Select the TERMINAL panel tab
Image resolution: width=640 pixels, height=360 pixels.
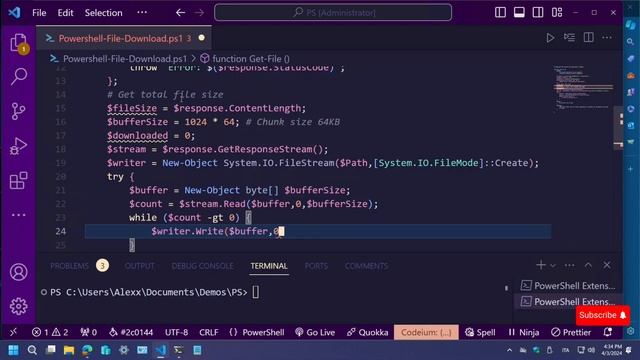(269, 266)
